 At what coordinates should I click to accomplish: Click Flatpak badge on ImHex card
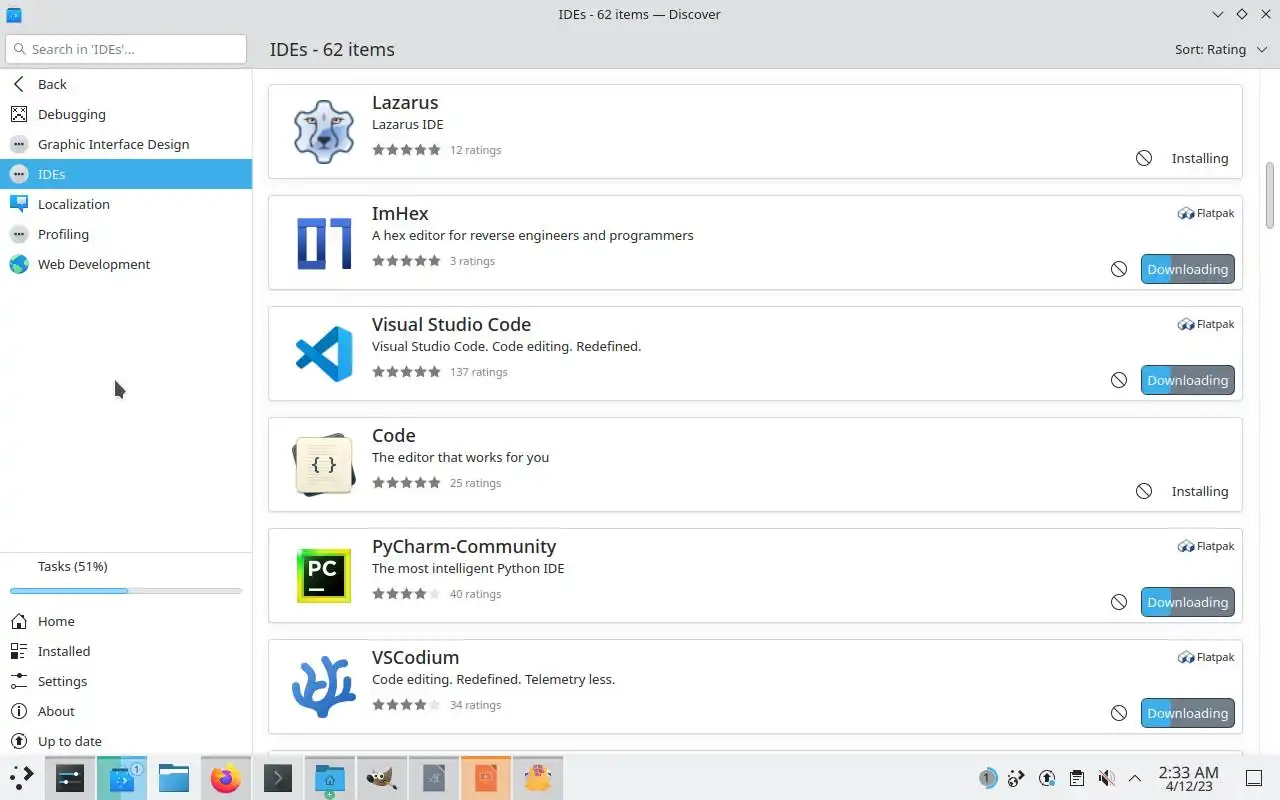[1206, 213]
